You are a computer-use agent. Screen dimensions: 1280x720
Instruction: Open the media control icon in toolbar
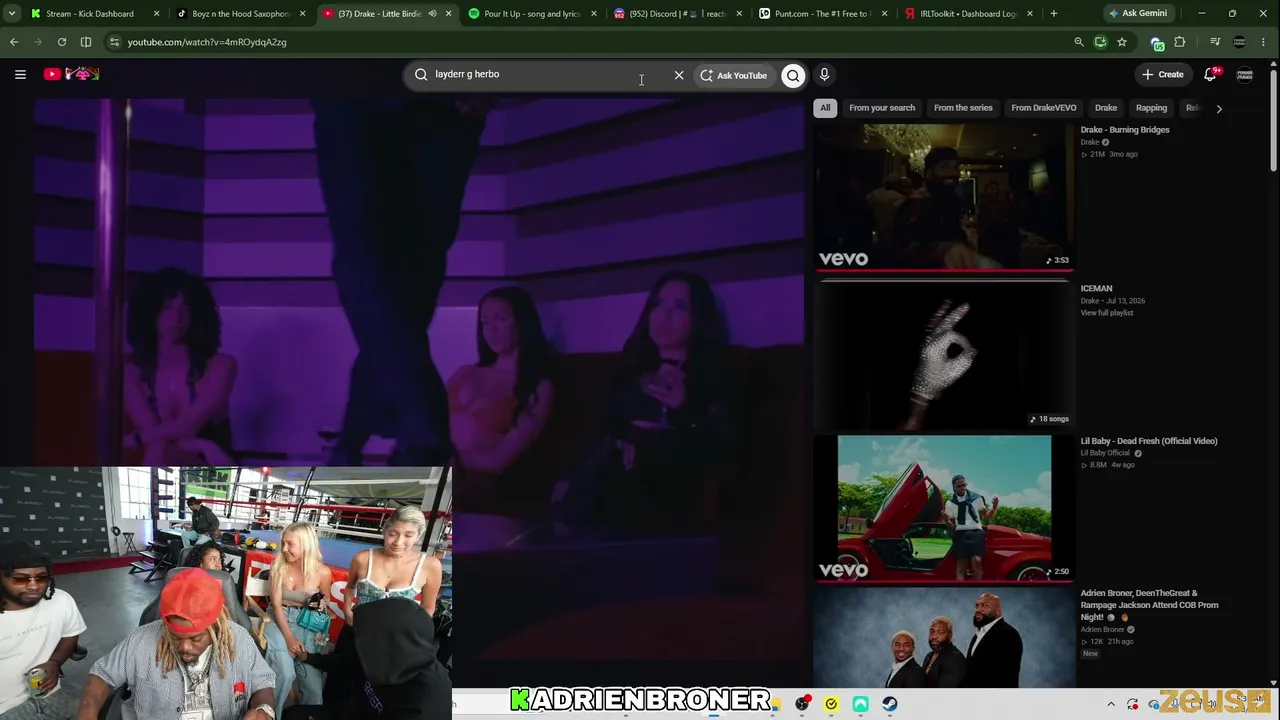[x=1215, y=42]
